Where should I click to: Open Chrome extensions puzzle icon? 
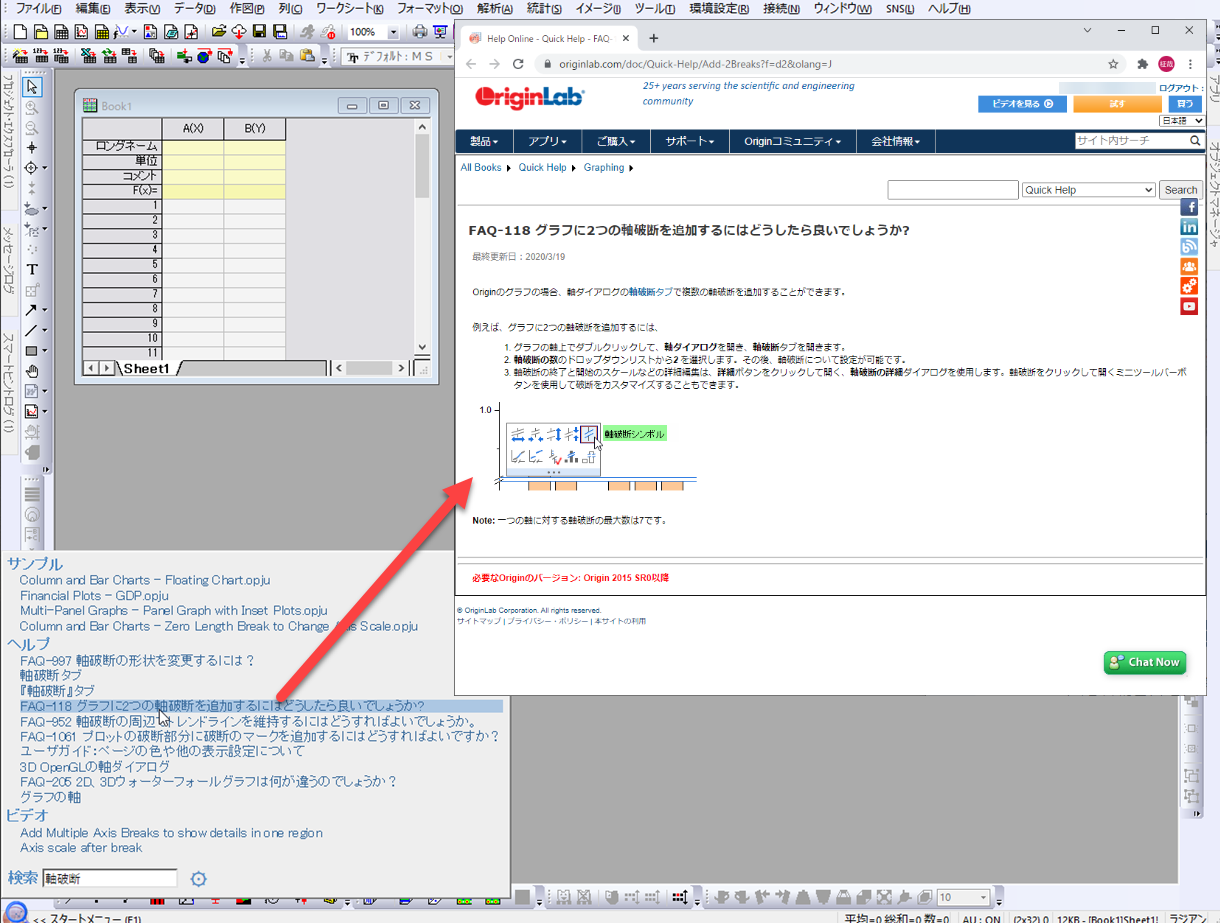tap(1143, 64)
